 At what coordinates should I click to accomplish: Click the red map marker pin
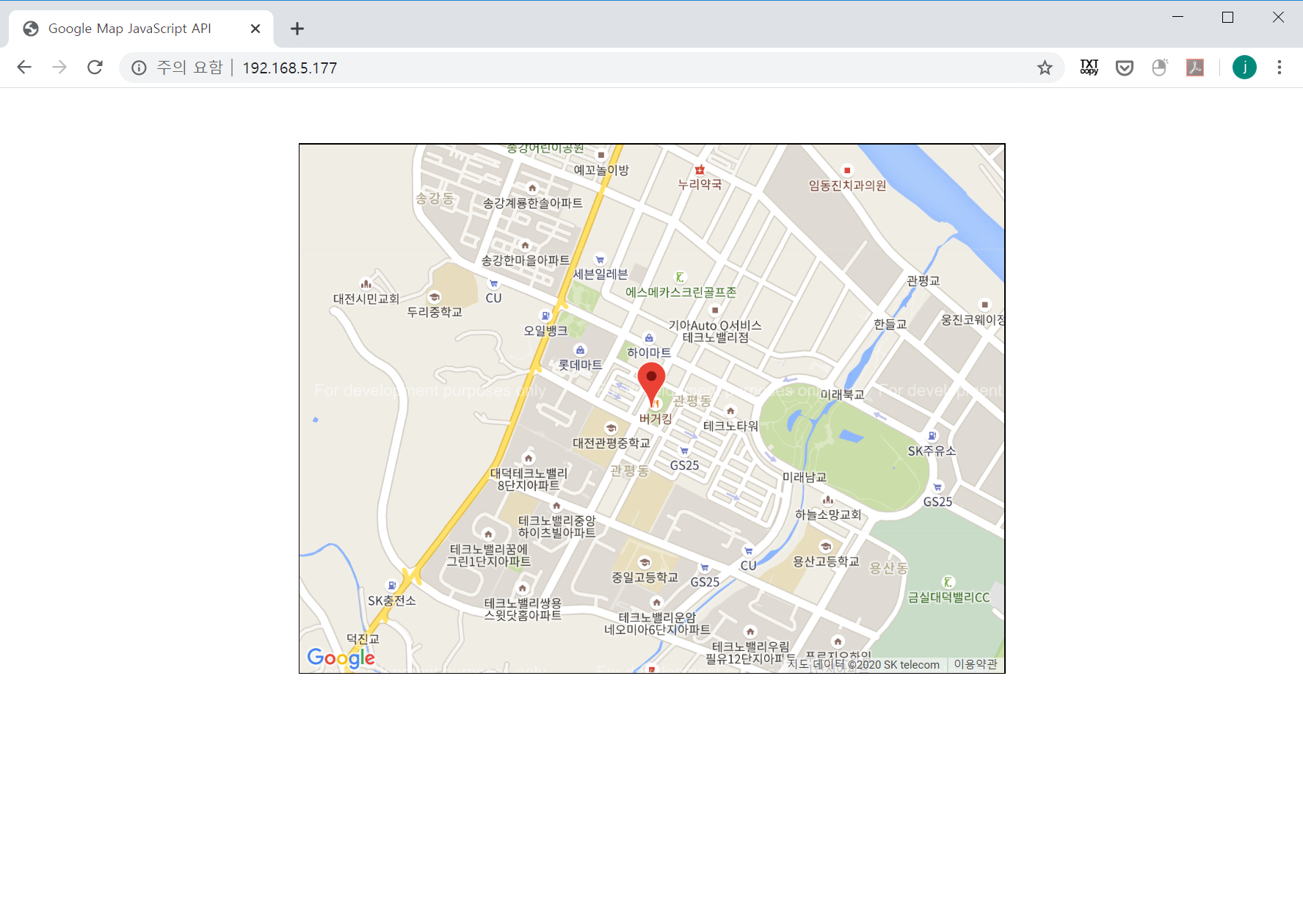point(651,383)
